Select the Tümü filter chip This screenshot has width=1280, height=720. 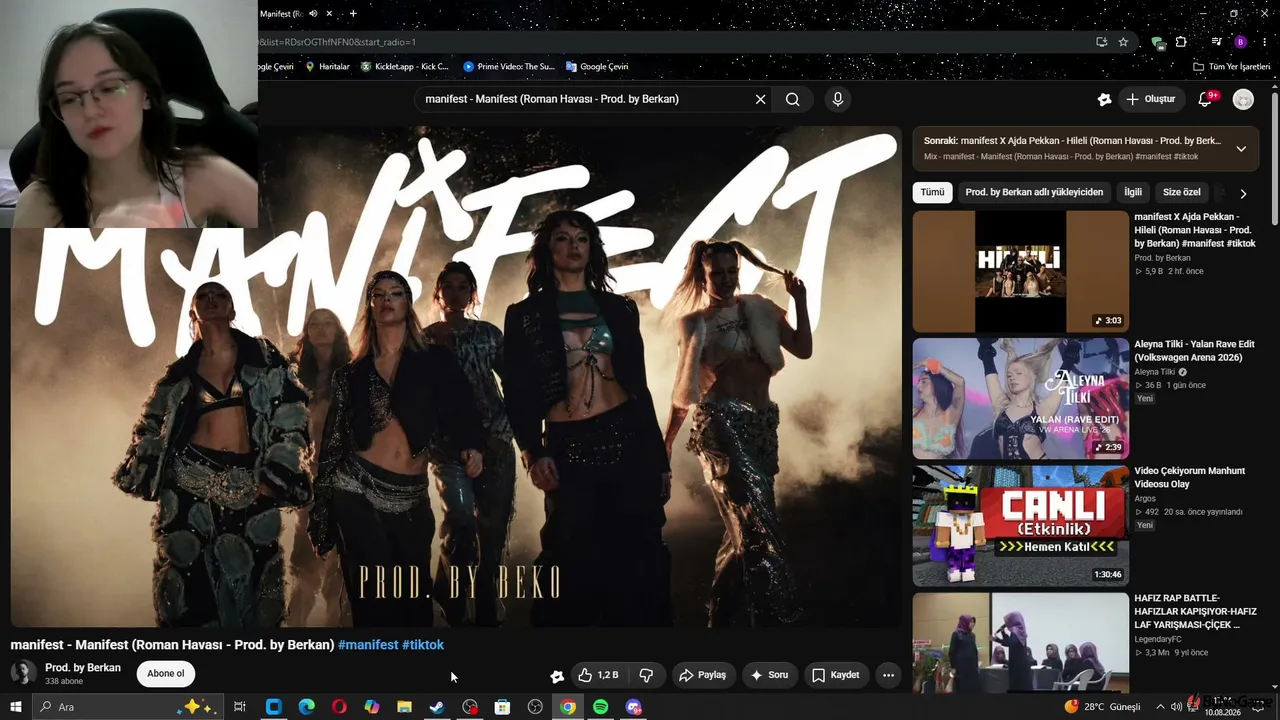pos(932,192)
